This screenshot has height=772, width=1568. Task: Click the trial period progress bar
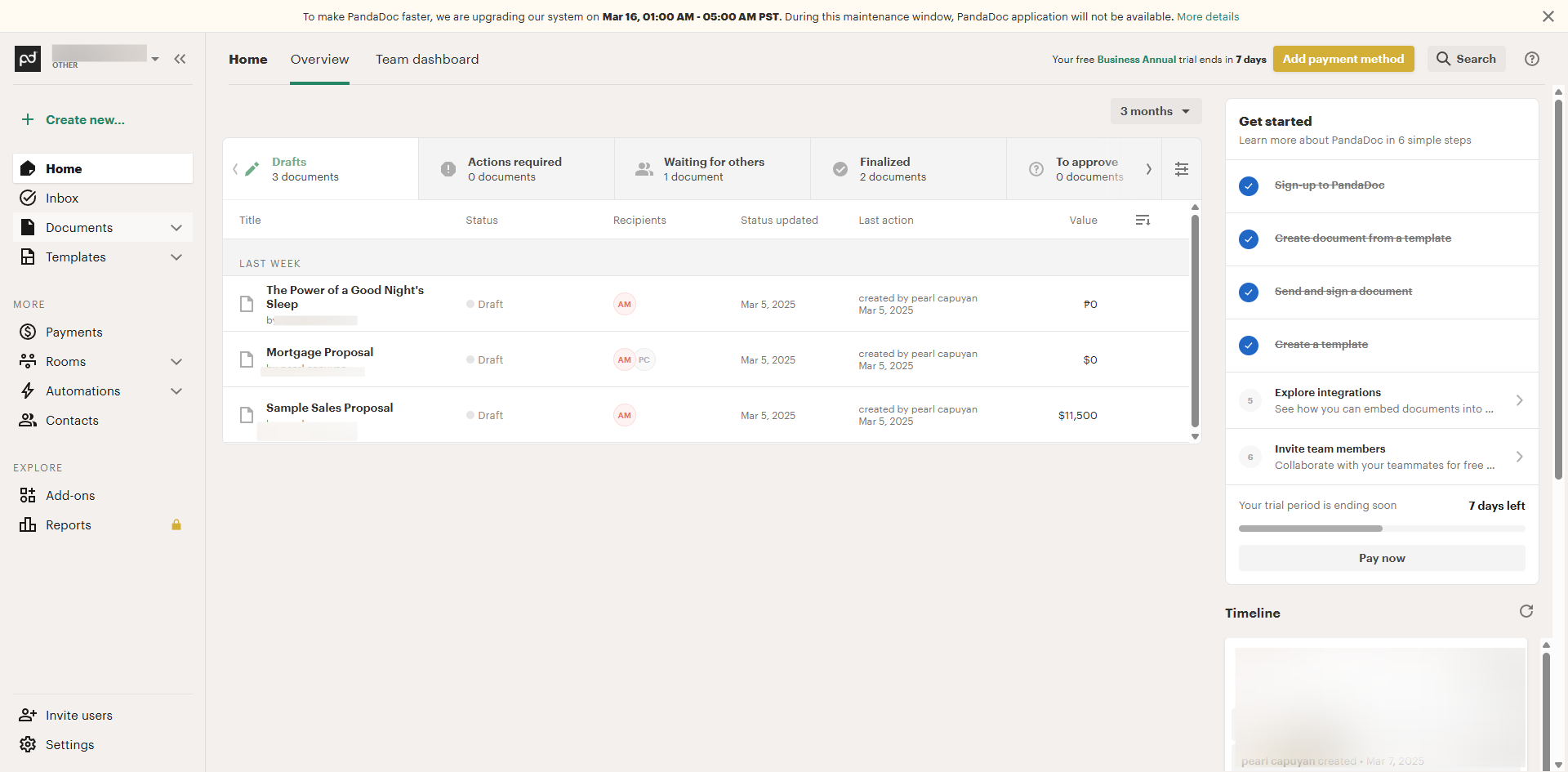(1382, 529)
